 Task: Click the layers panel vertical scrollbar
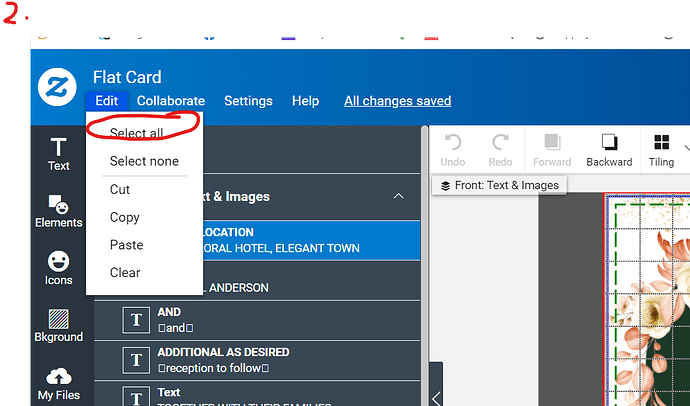[424, 266]
